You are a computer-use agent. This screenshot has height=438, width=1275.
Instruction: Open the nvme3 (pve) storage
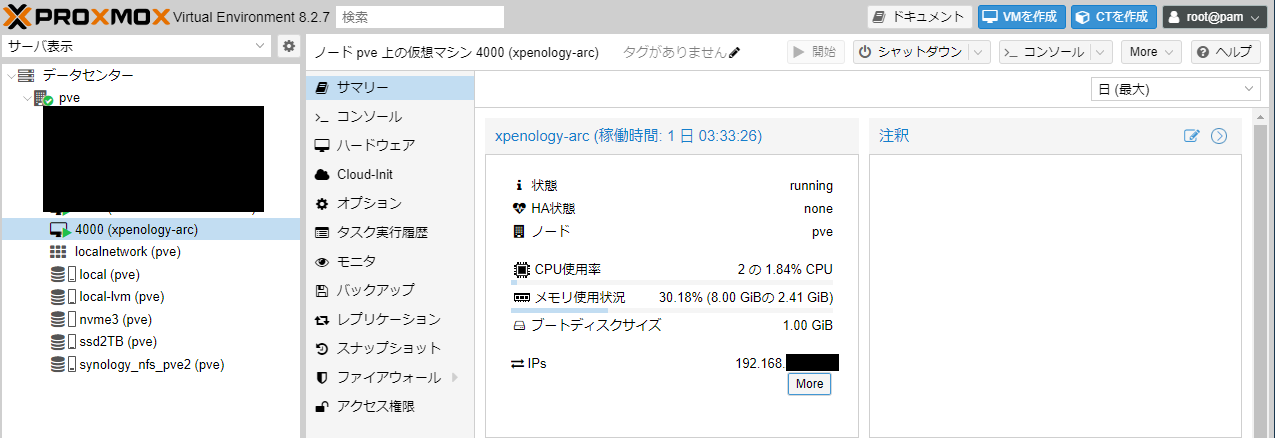coord(112,319)
